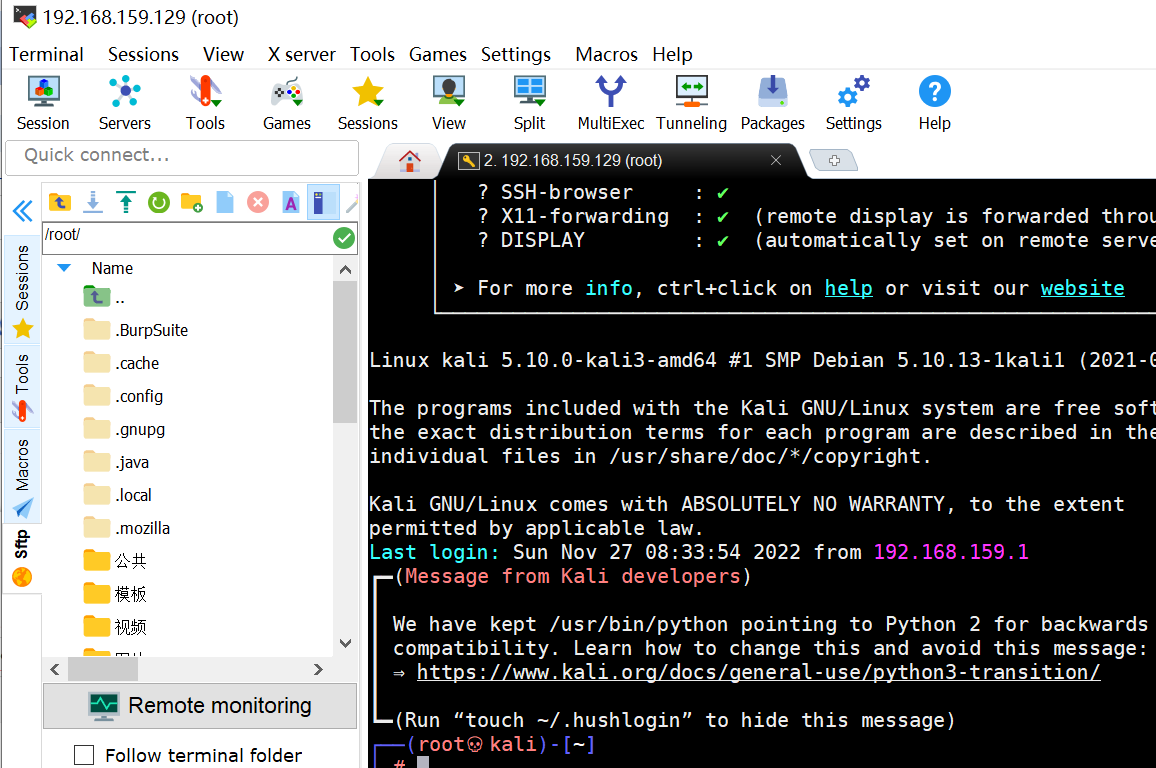Select the Tools vertical side tab
The width and height of the screenshot is (1156, 768).
tap(23, 387)
